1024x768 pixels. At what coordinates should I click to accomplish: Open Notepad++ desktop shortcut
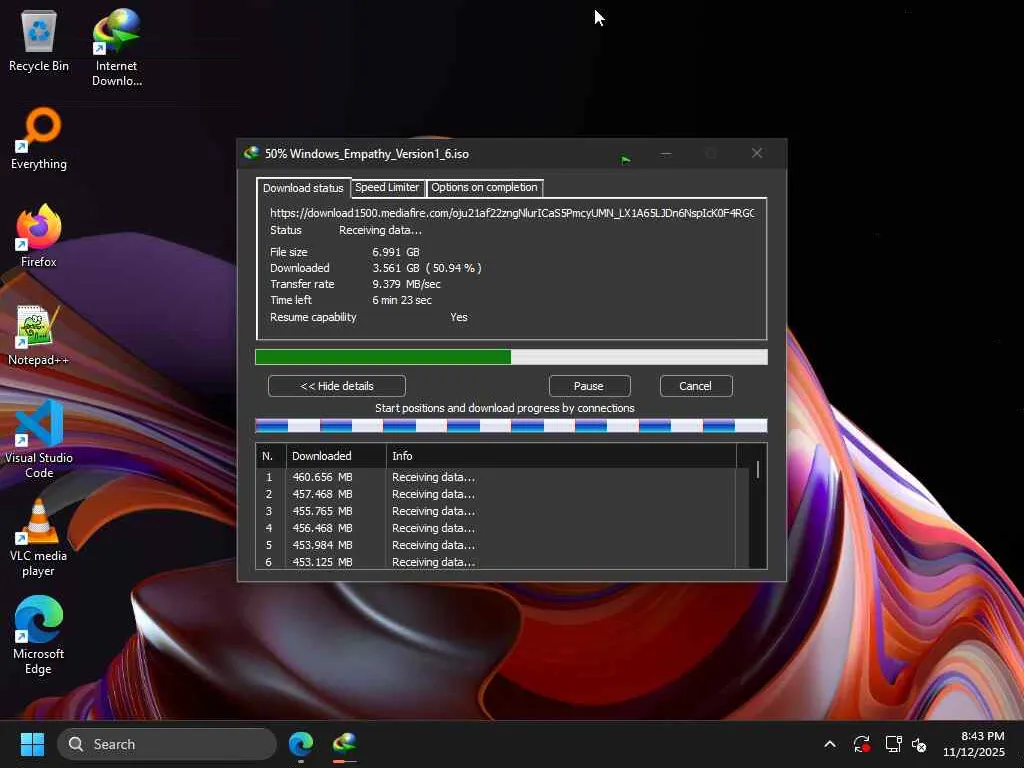point(39,327)
